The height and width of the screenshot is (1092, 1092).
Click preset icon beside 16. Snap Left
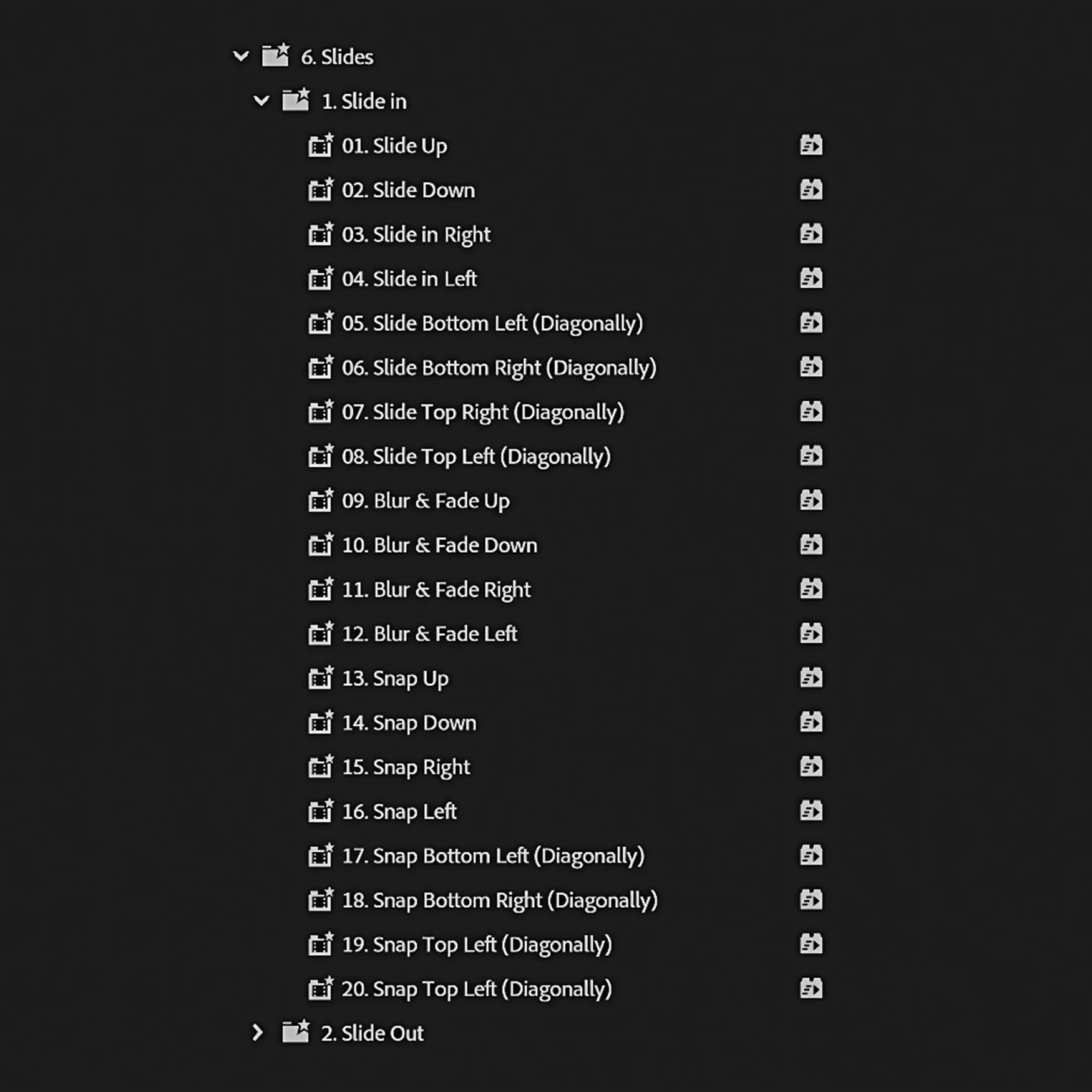(x=321, y=811)
